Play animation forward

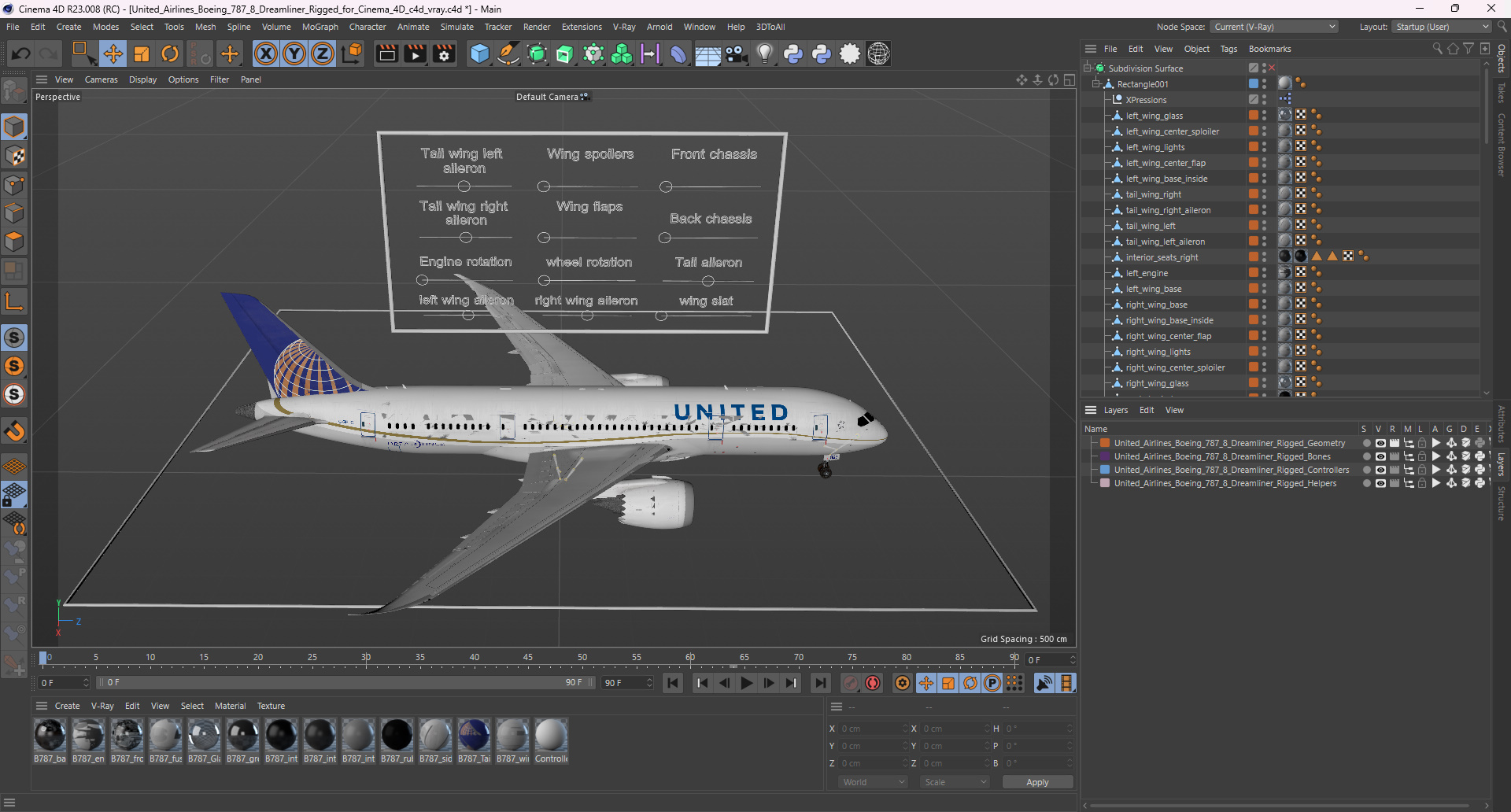point(747,683)
